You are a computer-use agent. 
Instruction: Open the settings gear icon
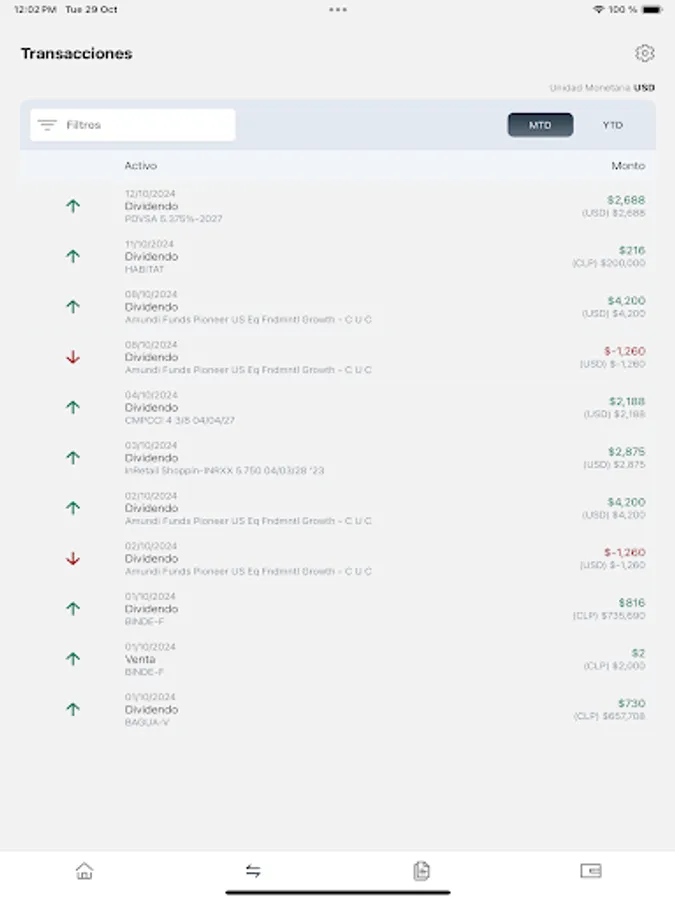pos(645,54)
